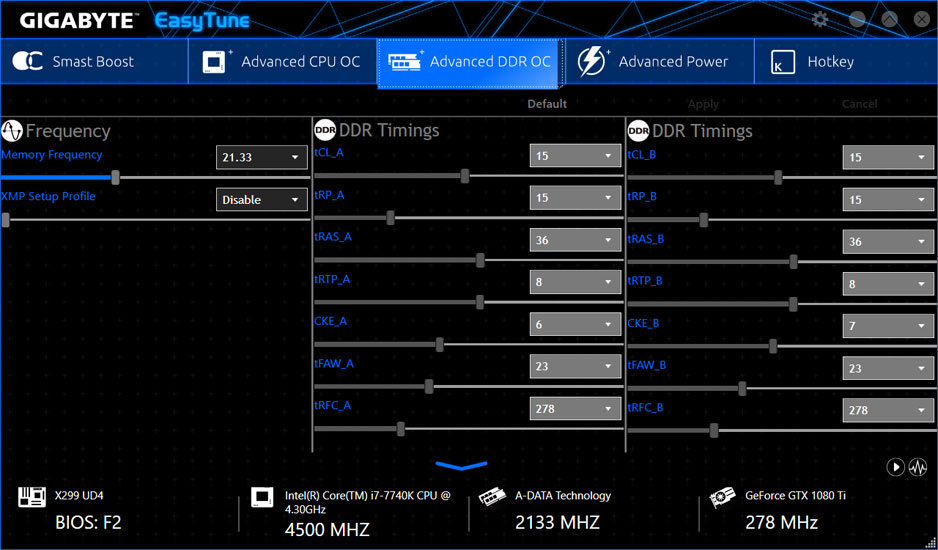Open the tRAS_B value dropdown
The image size is (938, 550).
pyautogui.click(x=888, y=242)
